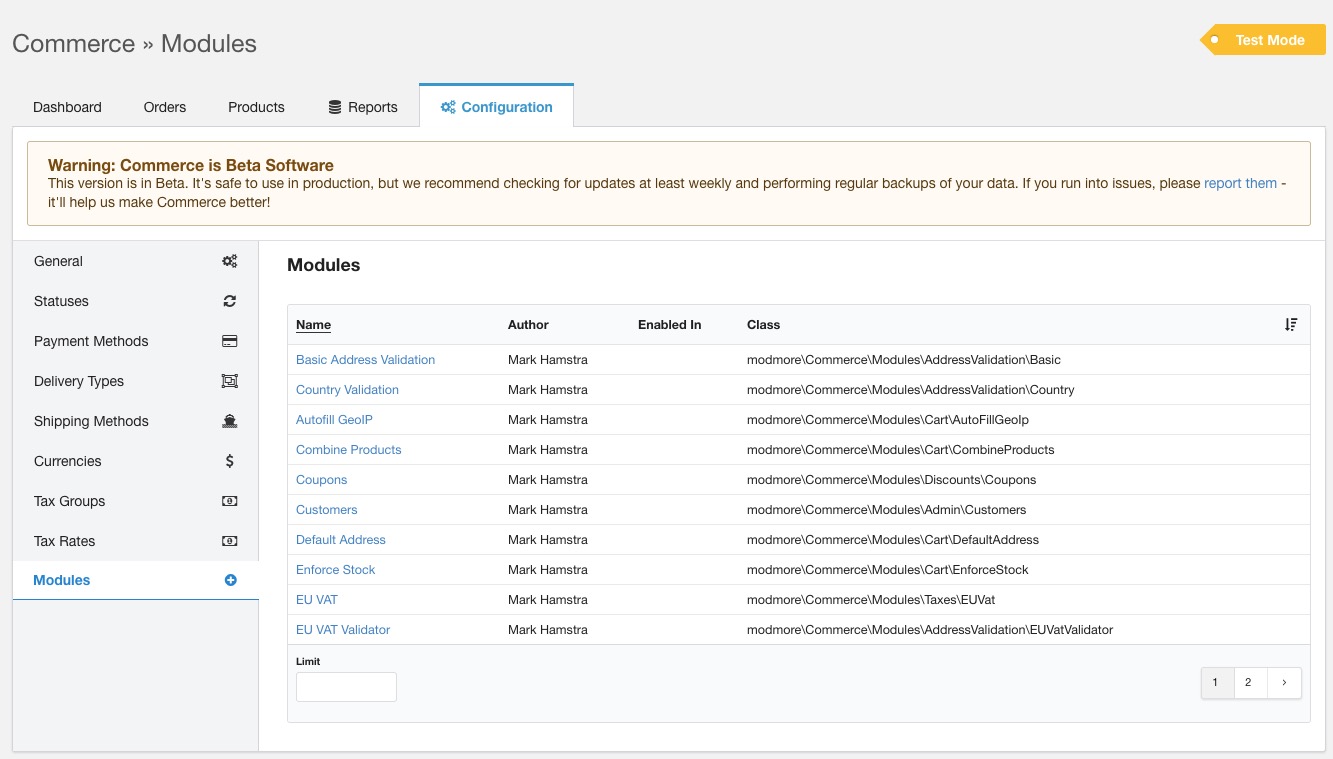Screen dimensions: 1333x759
Task: Click the Limit input field
Action: pyautogui.click(x=346, y=687)
